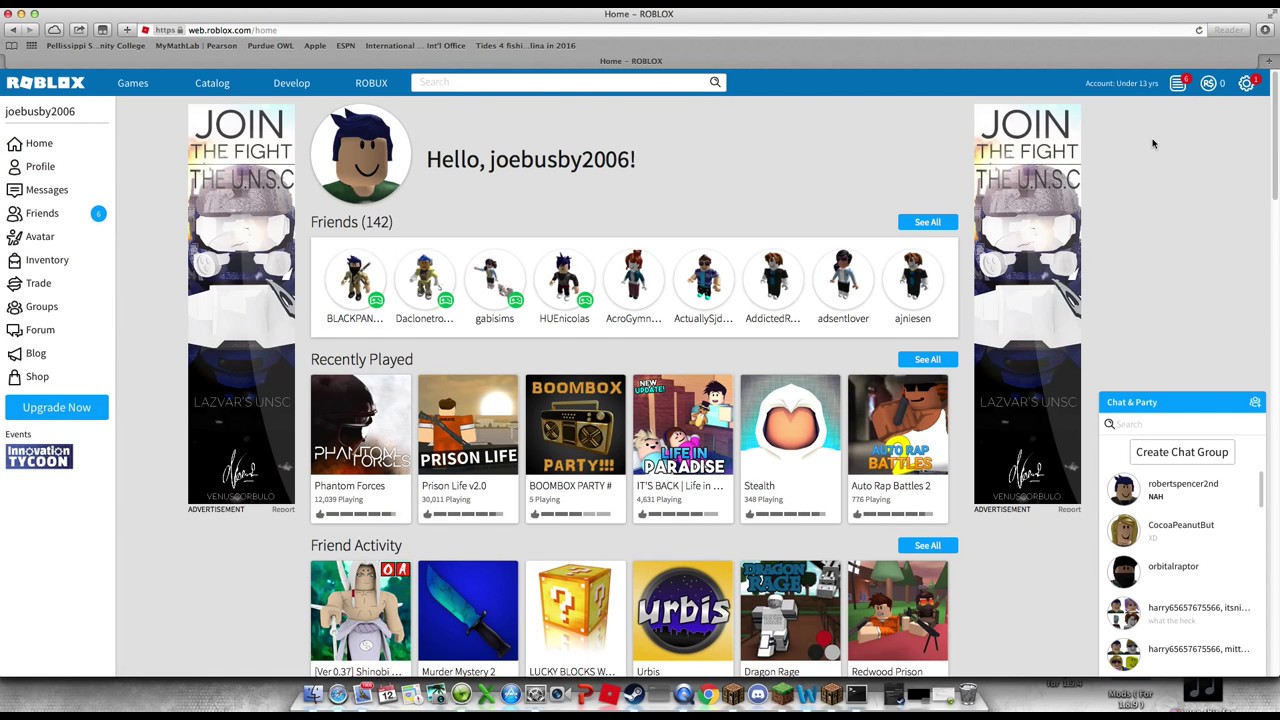
Task: Open the Robux balance icon
Action: (1208, 83)
